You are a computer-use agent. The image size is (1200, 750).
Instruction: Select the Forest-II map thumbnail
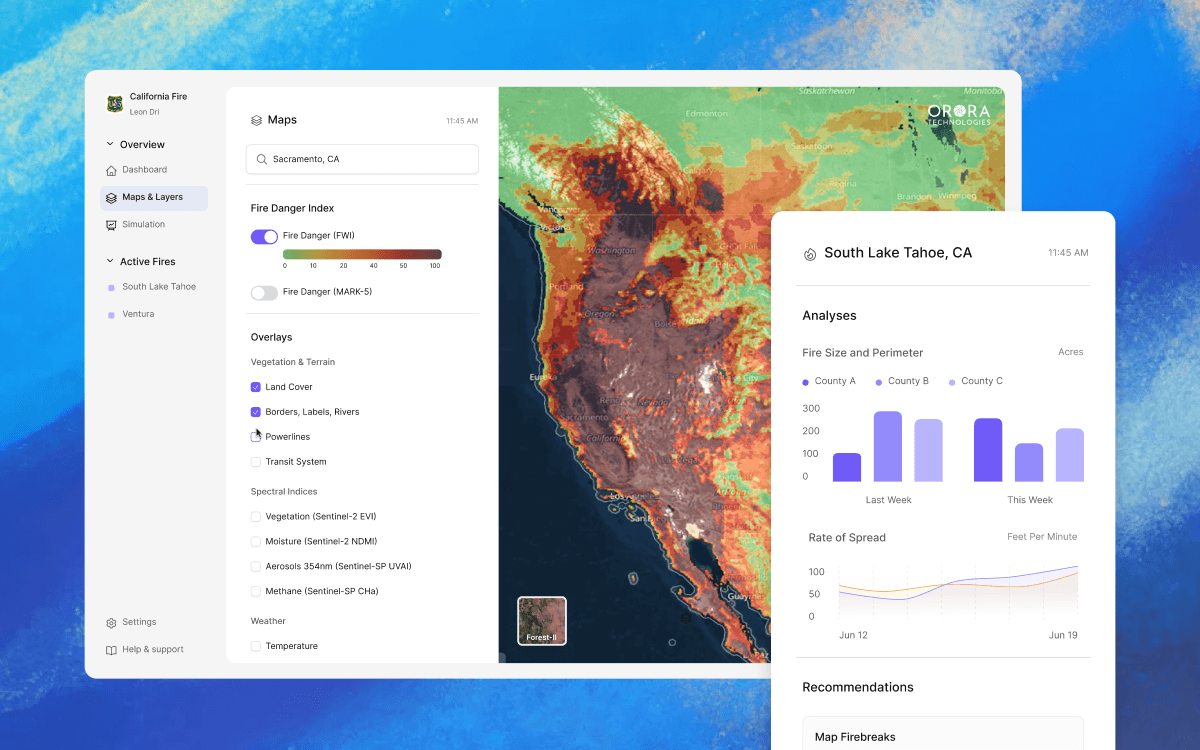(542, 620)
